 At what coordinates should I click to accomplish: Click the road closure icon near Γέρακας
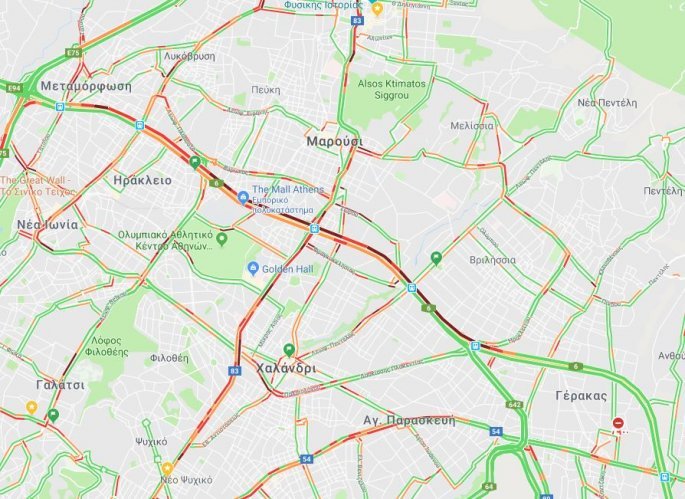[x=618, y=423]
